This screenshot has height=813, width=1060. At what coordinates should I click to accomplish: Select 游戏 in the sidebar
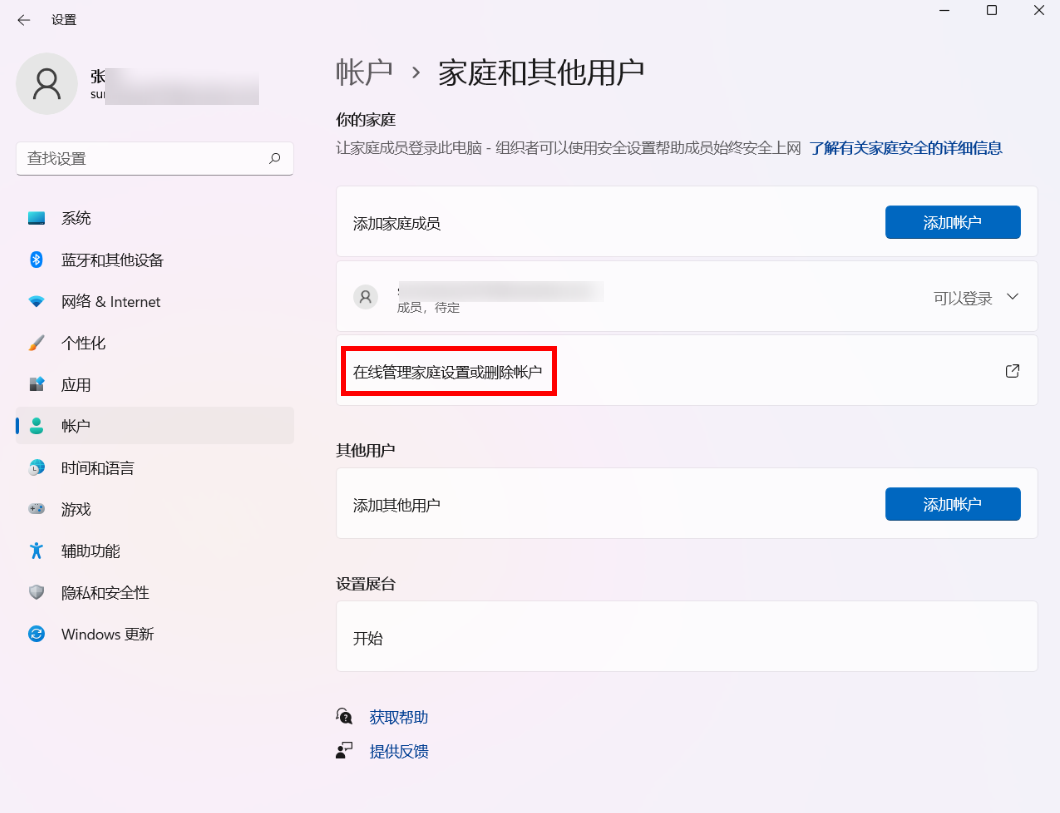click(x=76, y=510)
